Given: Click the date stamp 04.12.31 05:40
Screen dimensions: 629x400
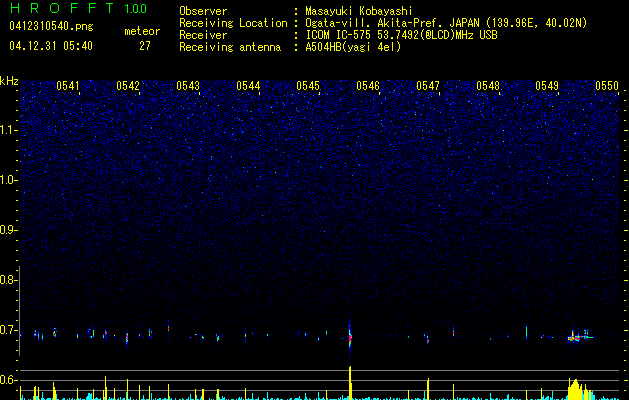Looking at the screenshot, I should [51, 46].
